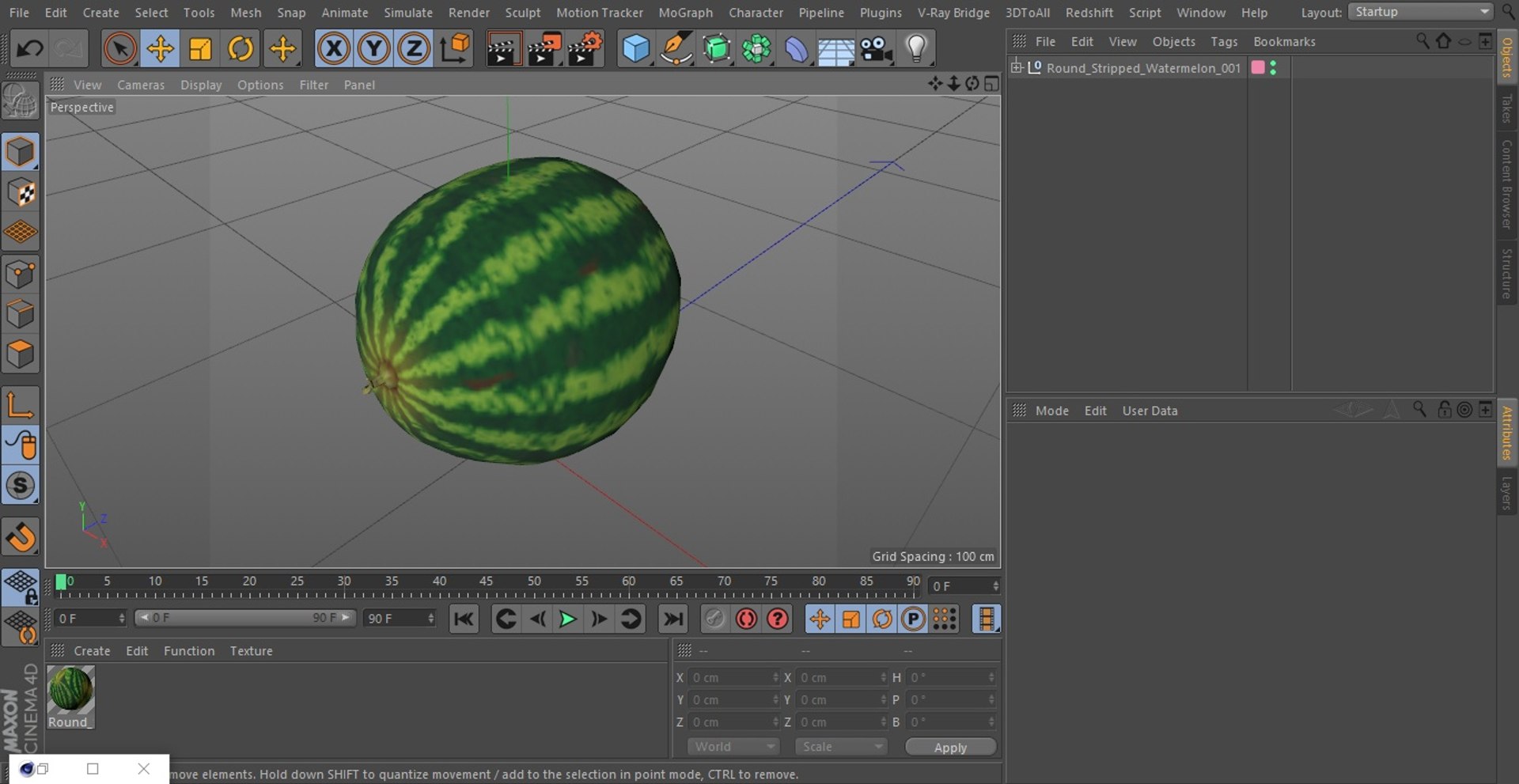Toggle Snap S icon in sidebar

pos(21,485)
